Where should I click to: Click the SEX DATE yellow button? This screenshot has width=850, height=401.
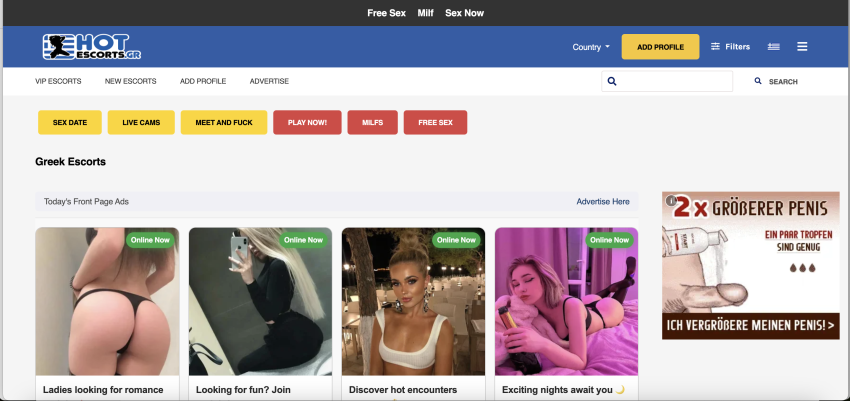point(70,122)
